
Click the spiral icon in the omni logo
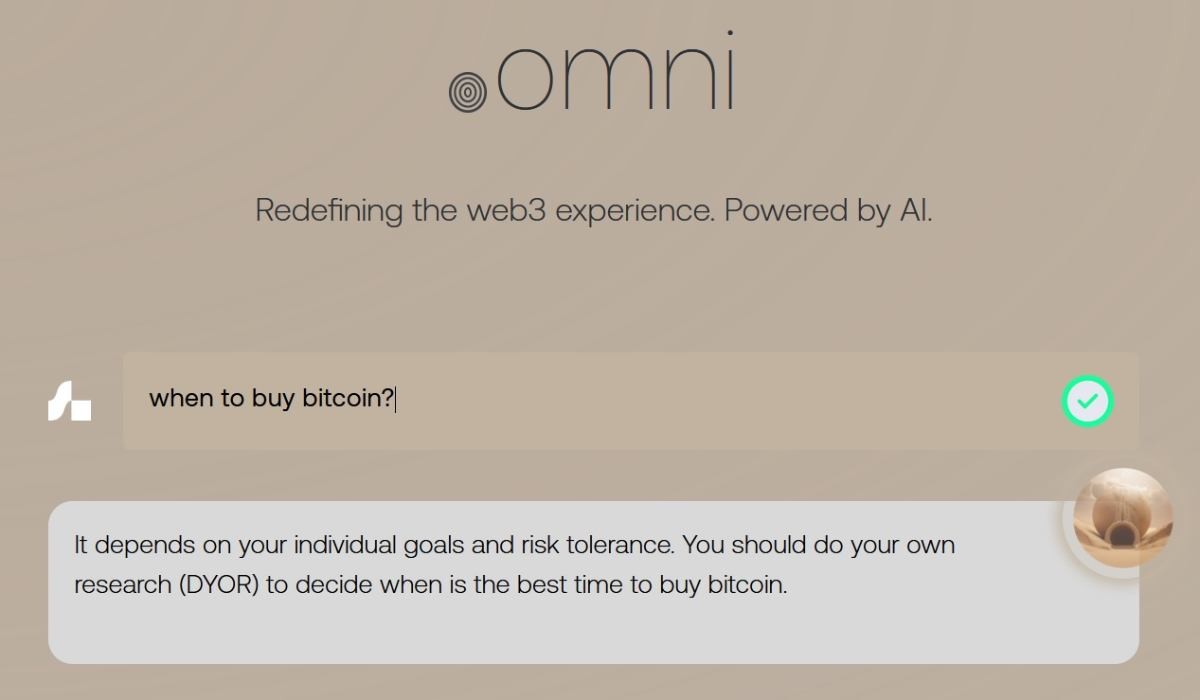click(467, 92)
